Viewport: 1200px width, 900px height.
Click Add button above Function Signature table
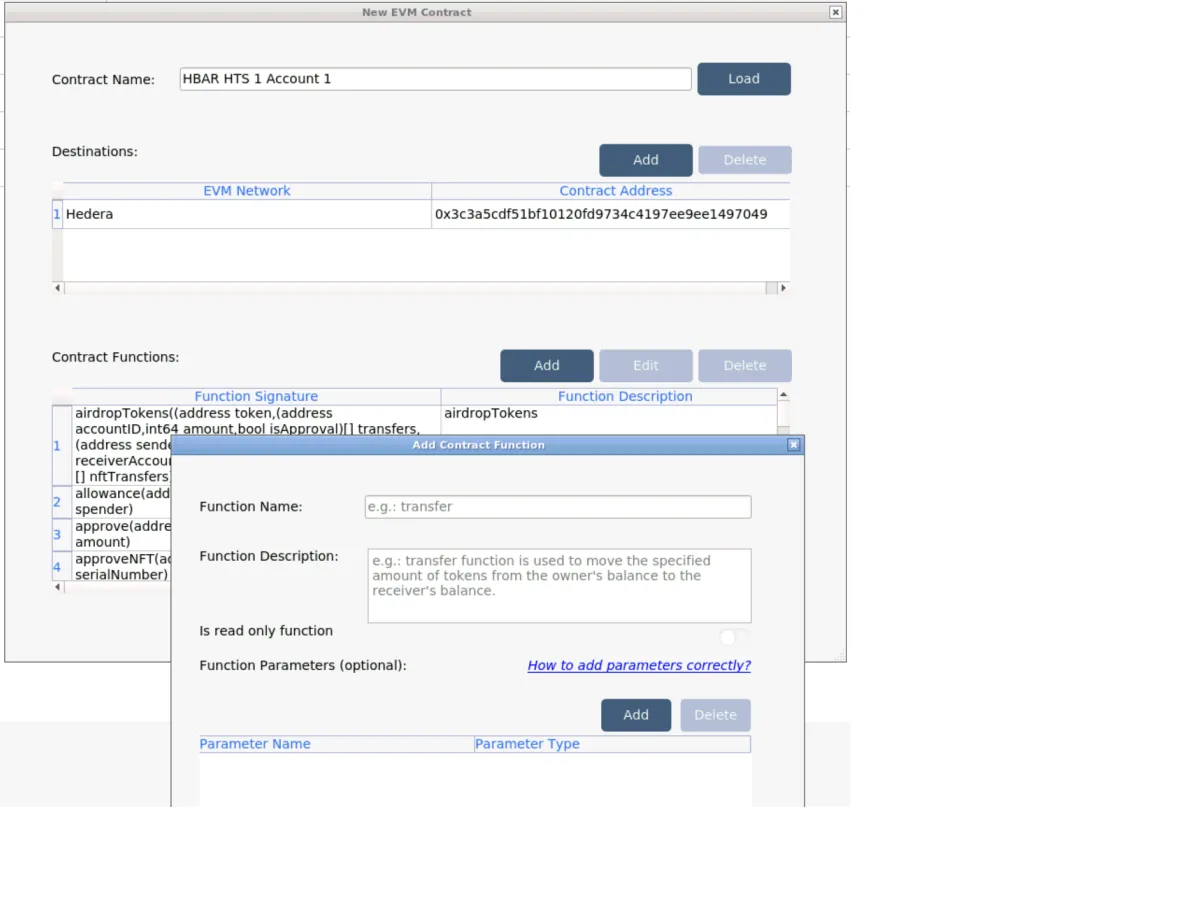(547, 366)
